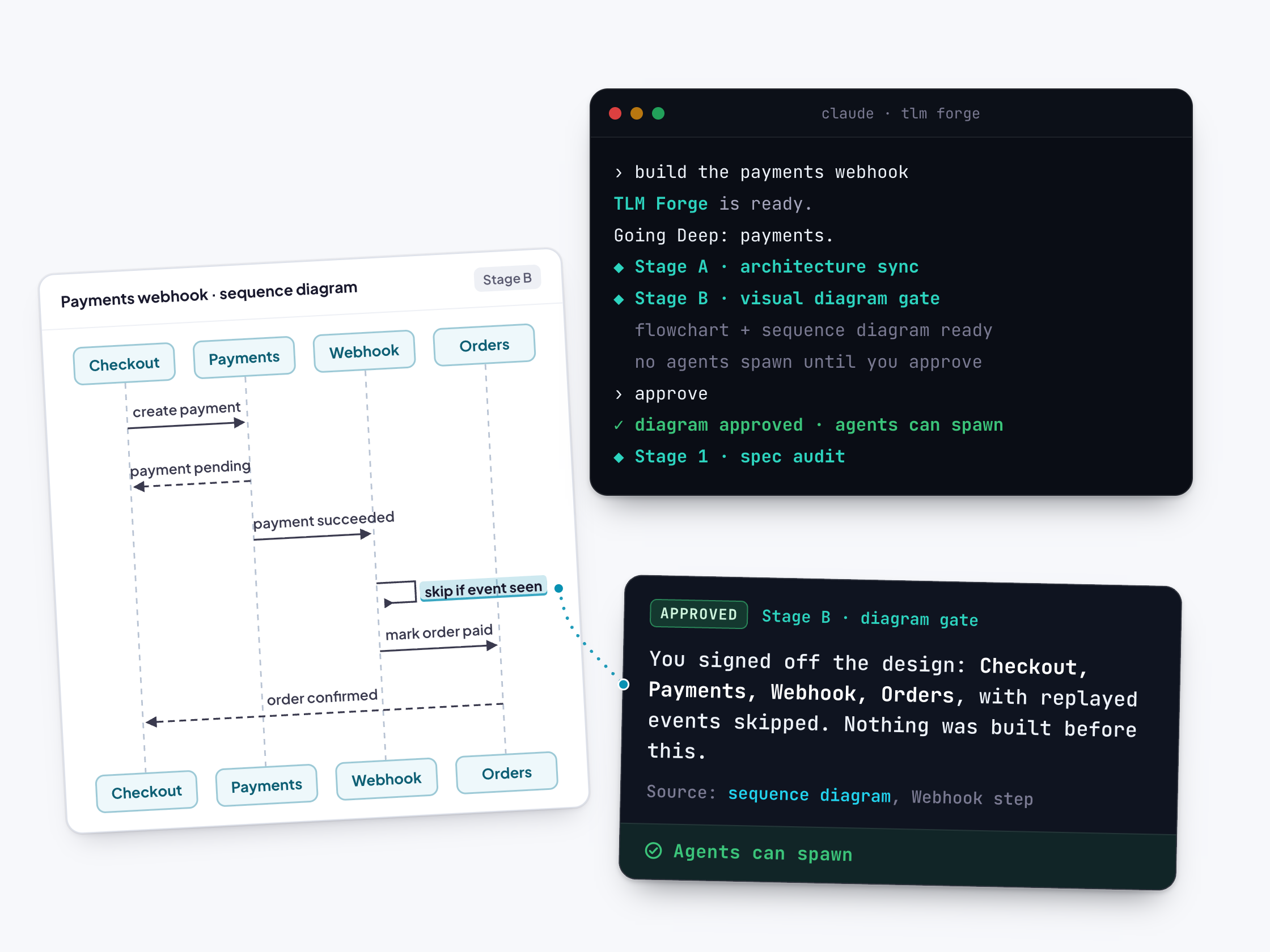The image size is (1270, 952).
Task: Click the TLM Forge text in terminal
Action: (661, 203)
